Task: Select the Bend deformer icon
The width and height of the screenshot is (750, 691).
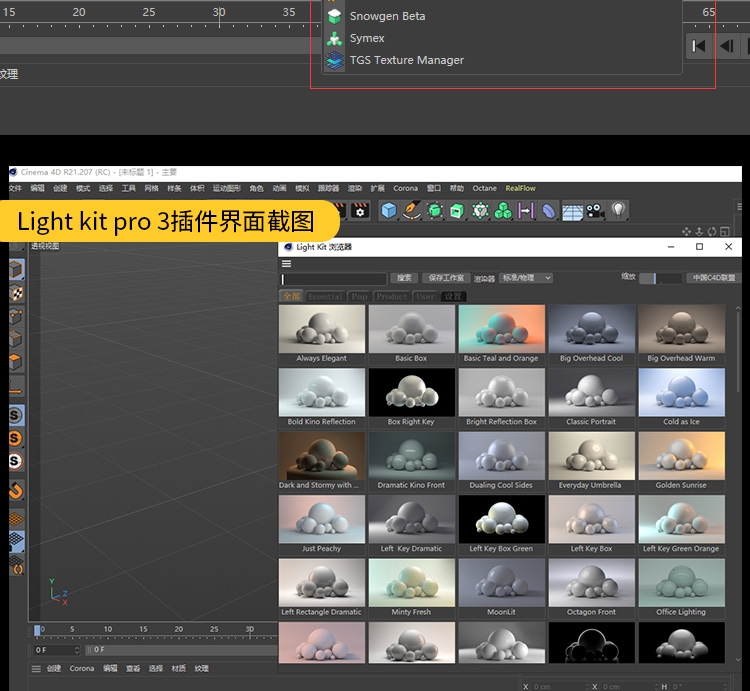Action: point(549,210)
